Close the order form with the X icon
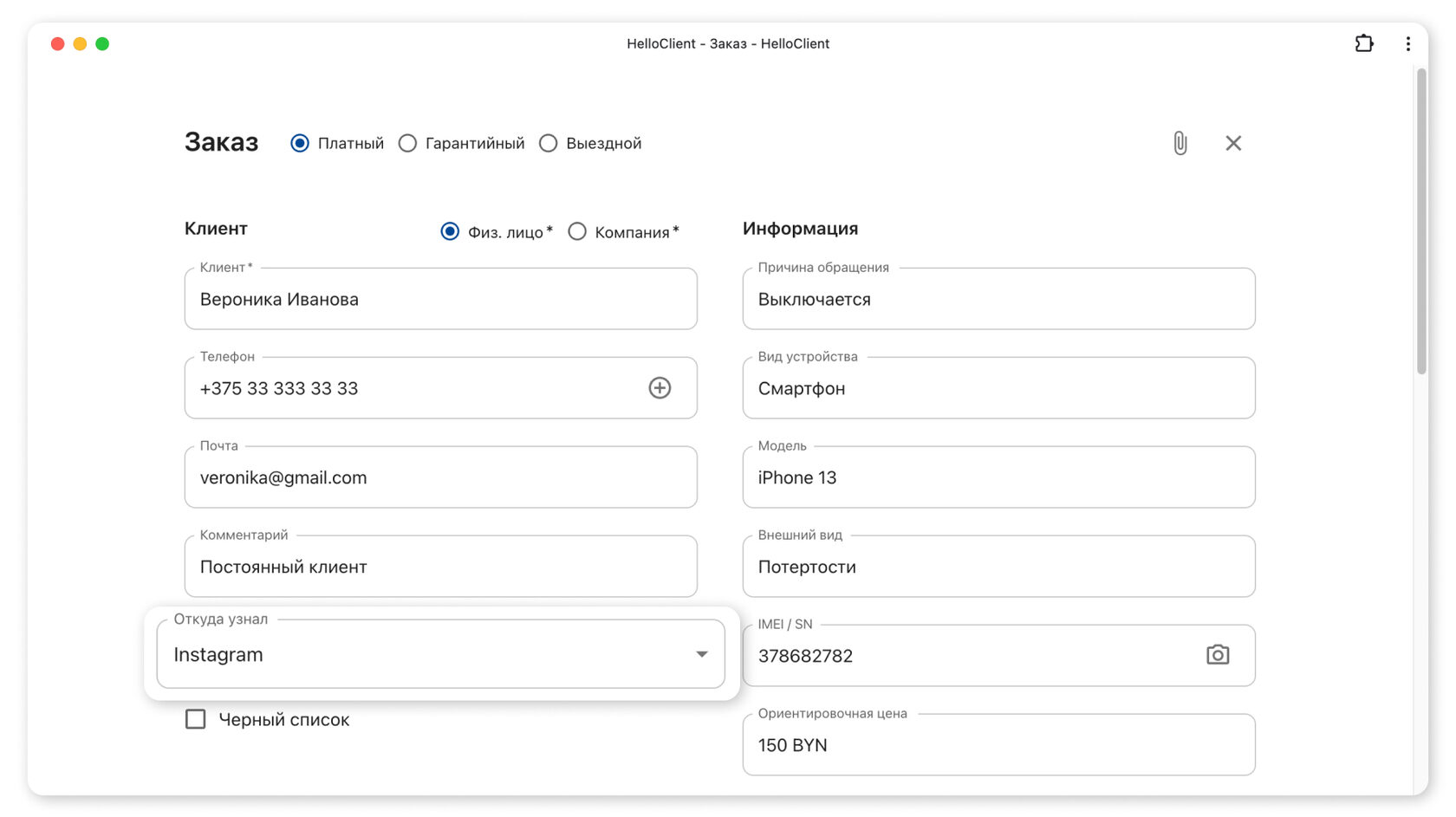The image size is (1456, 817). click(x=1233, y=143)
